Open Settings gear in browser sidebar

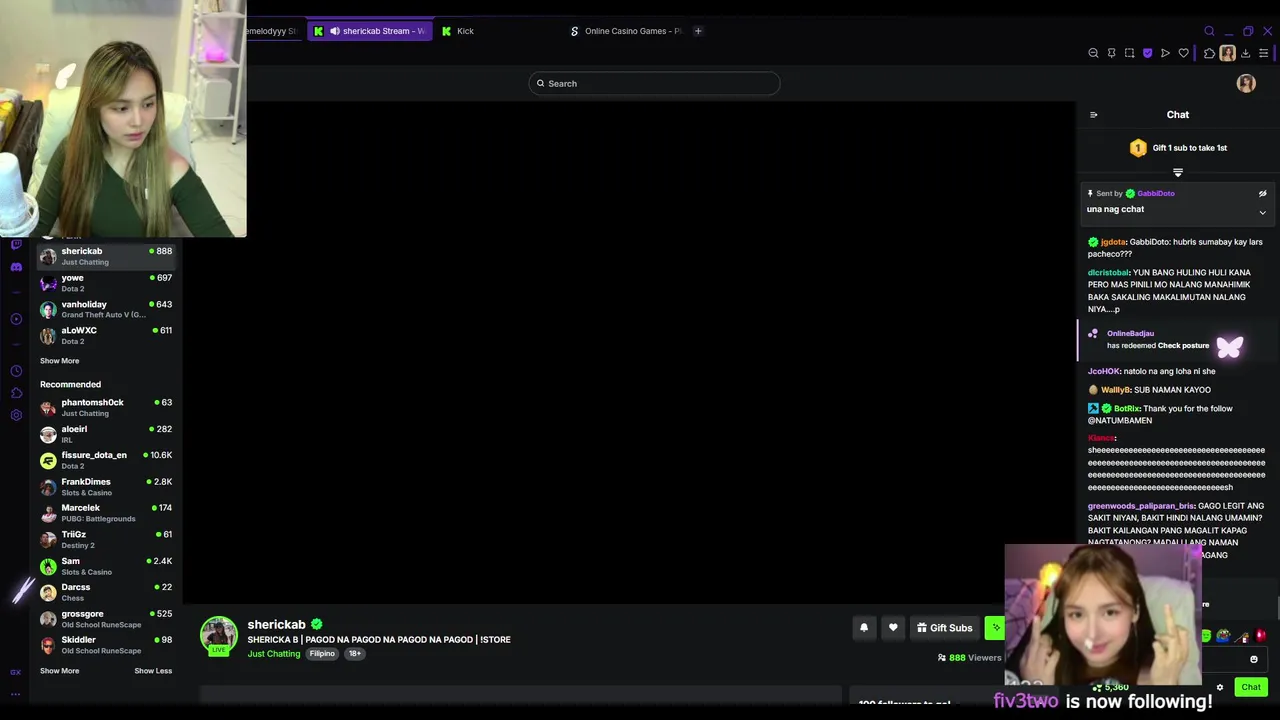click(16, 415)
